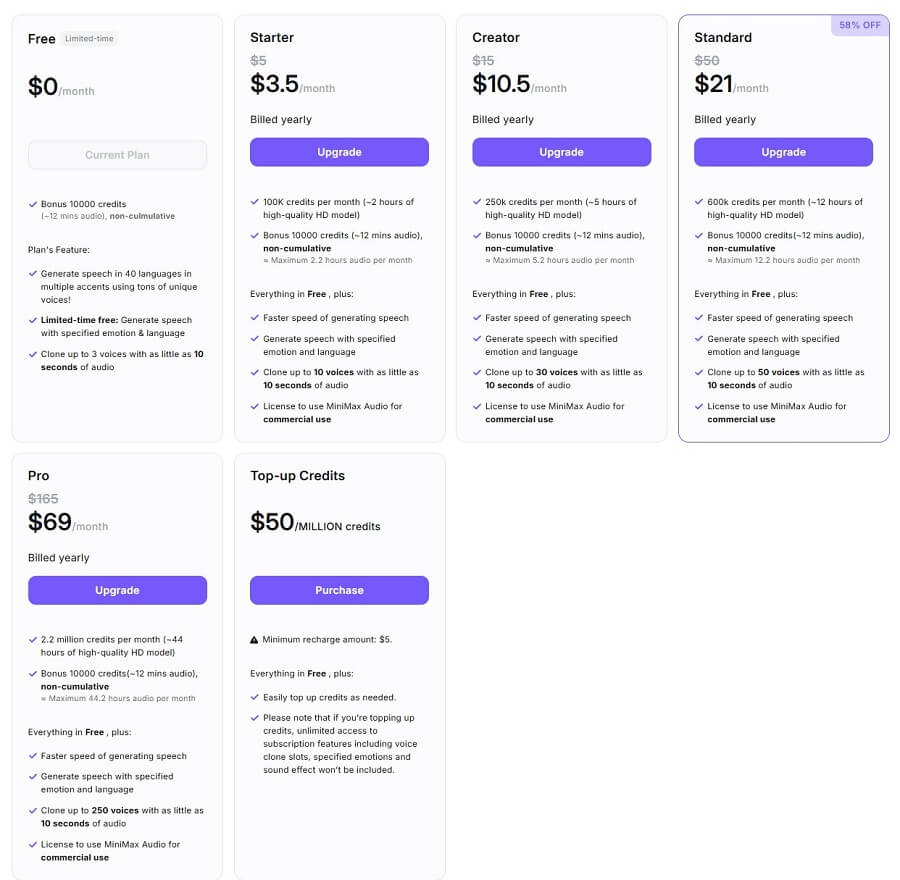Image resolution: width=900 pixels, height=880 pixels.
Task: Click the checkmark beside Clone up to 3 voices
Action: pos(32,354)
